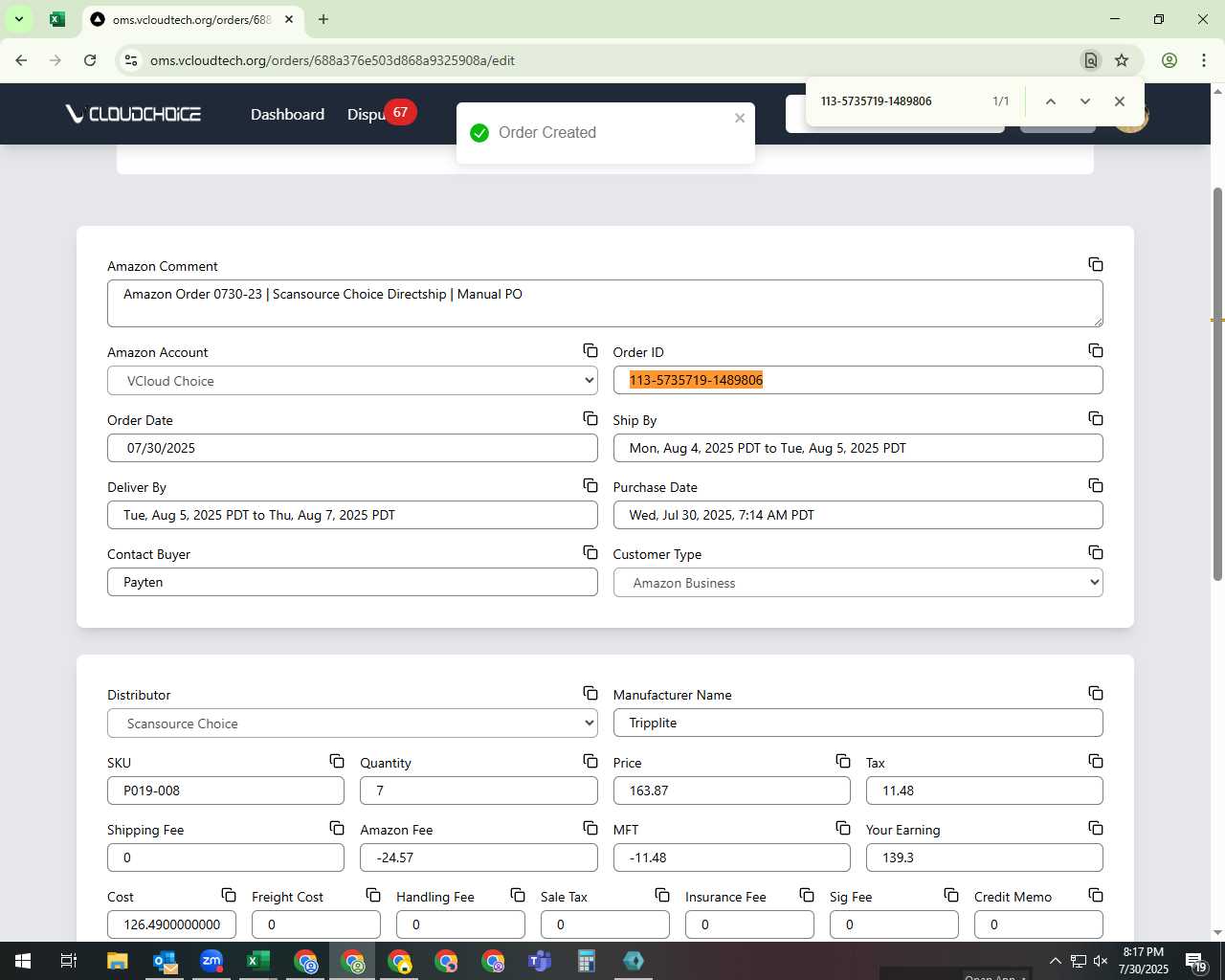This screenshot has width=1225, height=980.
Task: Copy the Ship By value
Action: click(1096, 418)
